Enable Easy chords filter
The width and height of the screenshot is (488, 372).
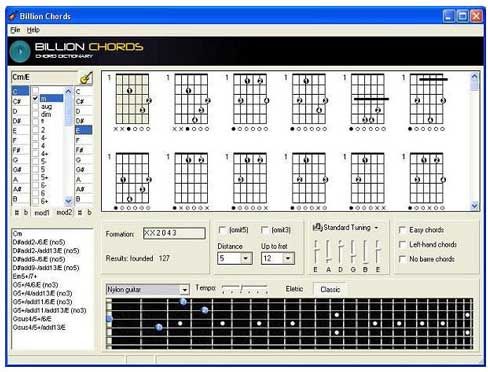coord(402,230)
